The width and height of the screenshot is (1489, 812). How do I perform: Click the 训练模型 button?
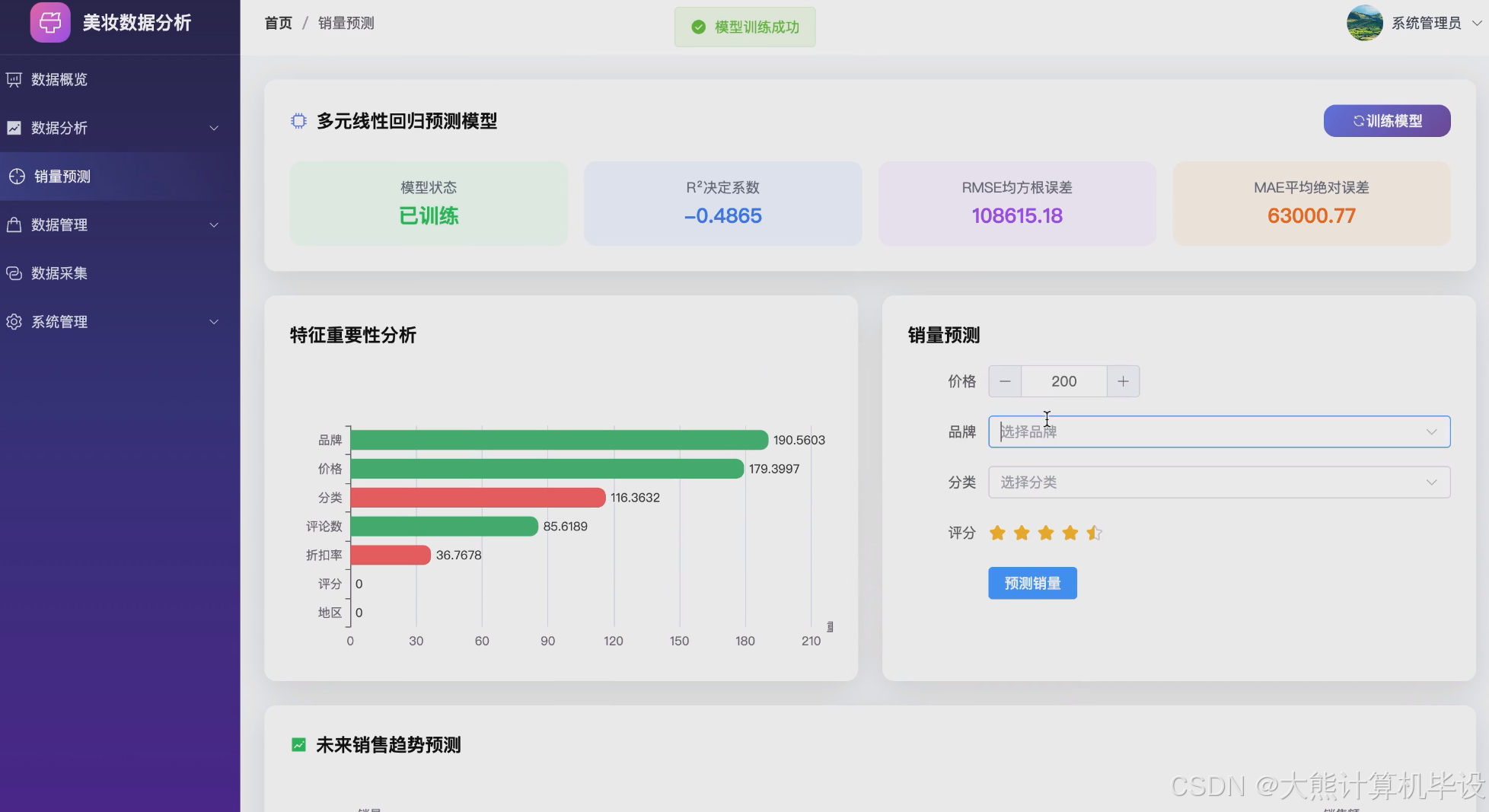1386,120
